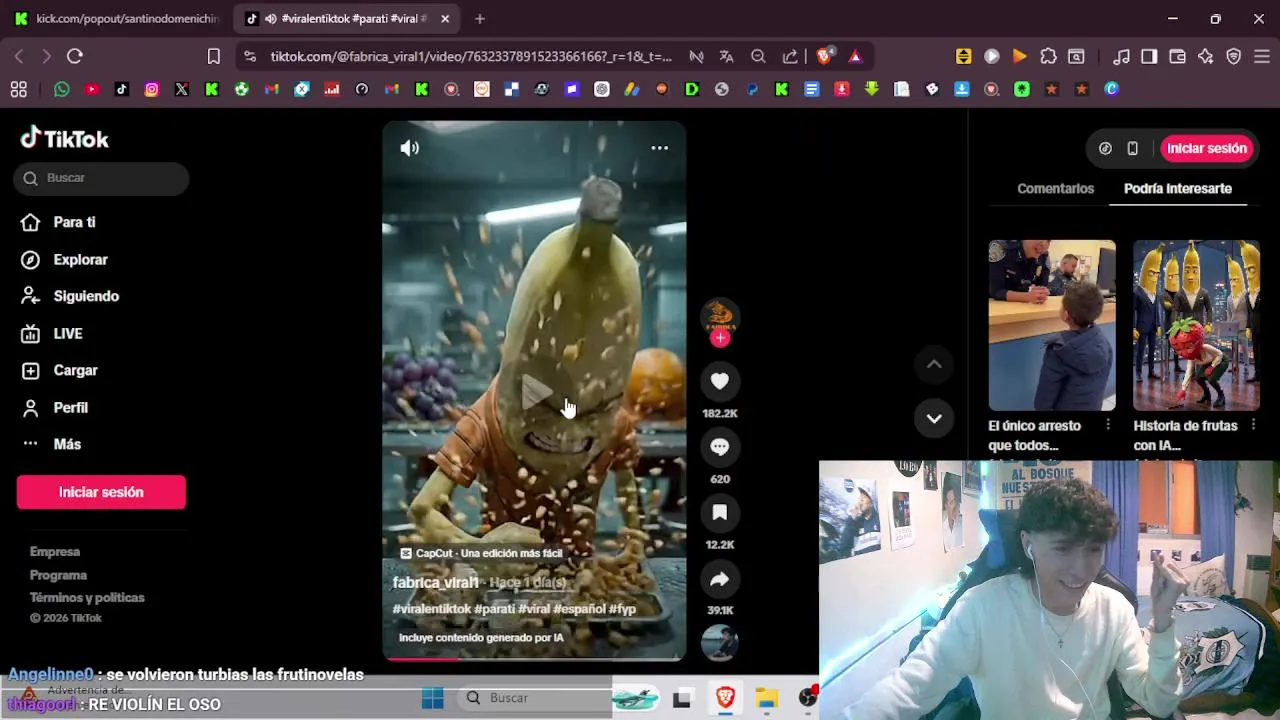This screenshot has height=720, width=1280.
Task: Click the #español hashtag
Action: 578,609
